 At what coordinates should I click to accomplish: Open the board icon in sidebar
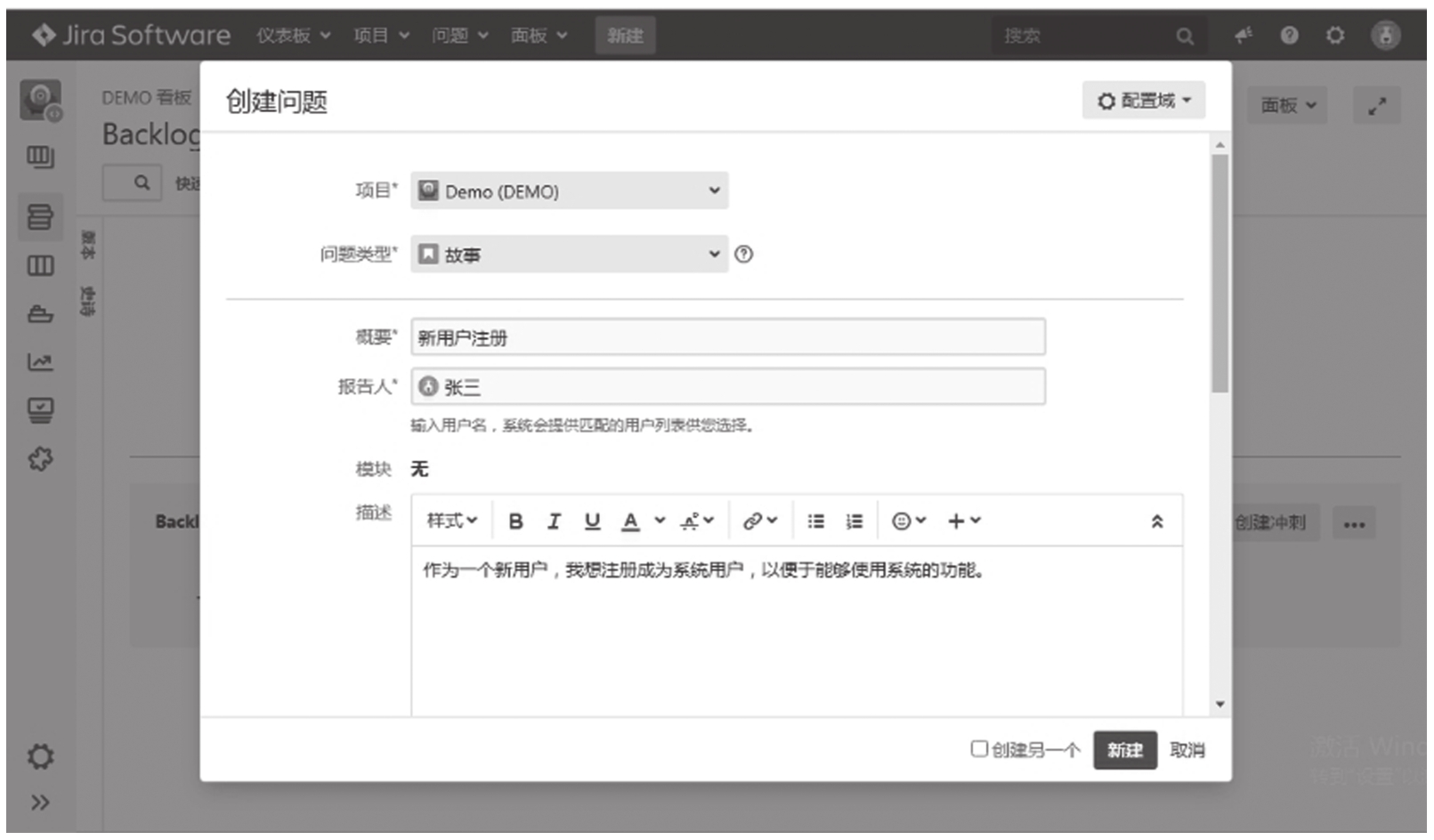[x=40, y=157]
